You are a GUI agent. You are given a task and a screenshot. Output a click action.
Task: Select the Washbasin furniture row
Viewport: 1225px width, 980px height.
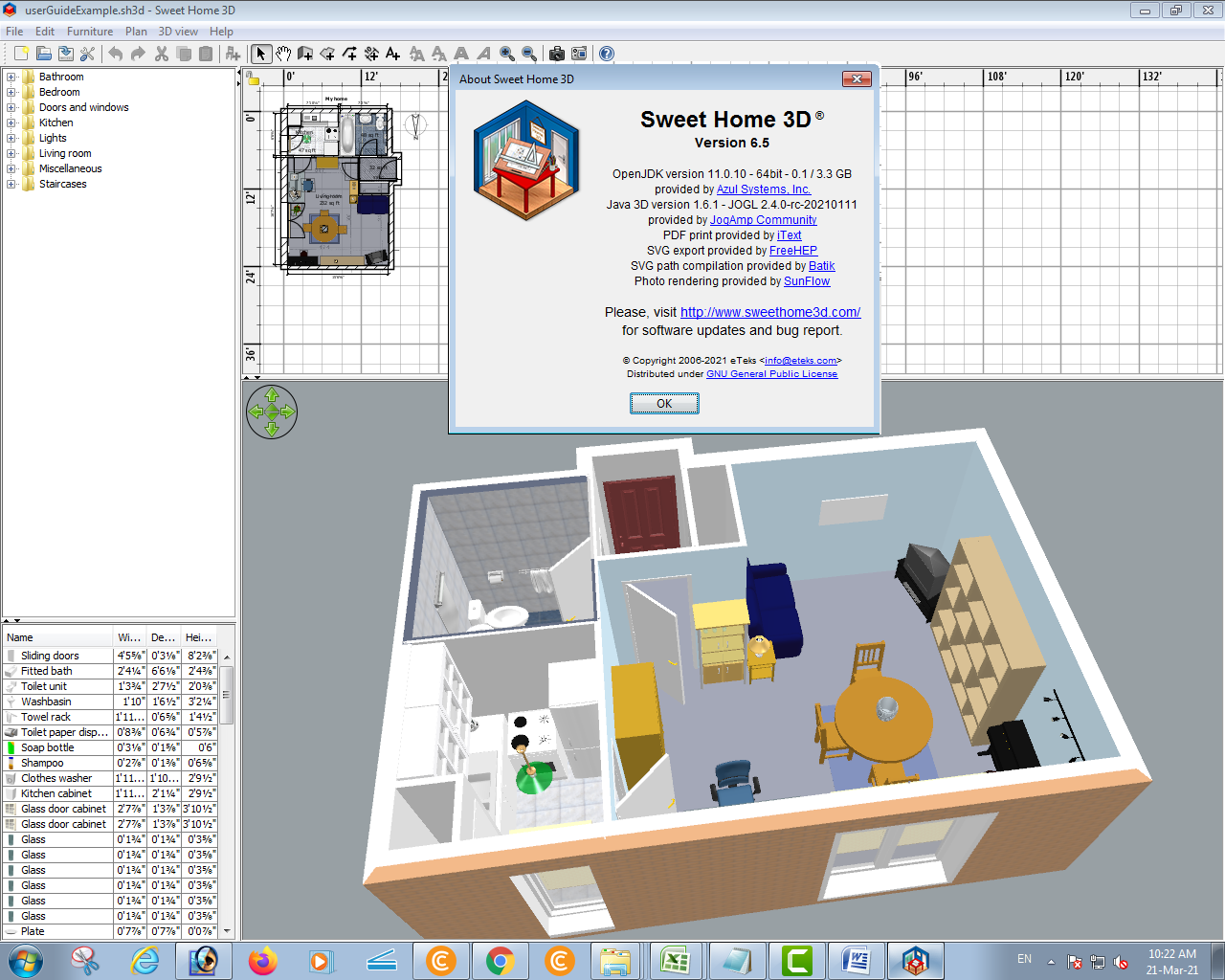(111, 702)
